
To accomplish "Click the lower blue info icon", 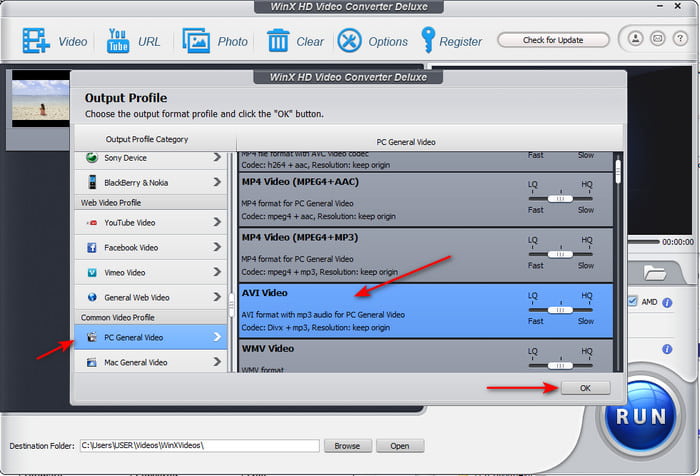I will coord(667,349).
